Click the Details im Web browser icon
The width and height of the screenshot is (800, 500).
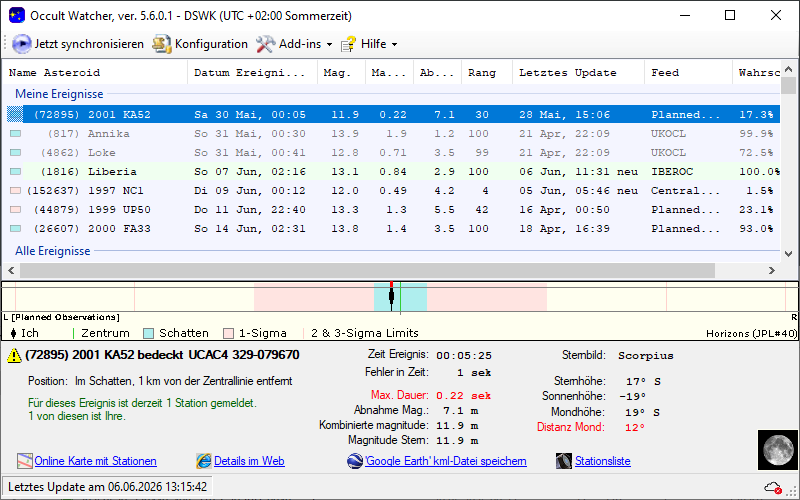[204, 461]
